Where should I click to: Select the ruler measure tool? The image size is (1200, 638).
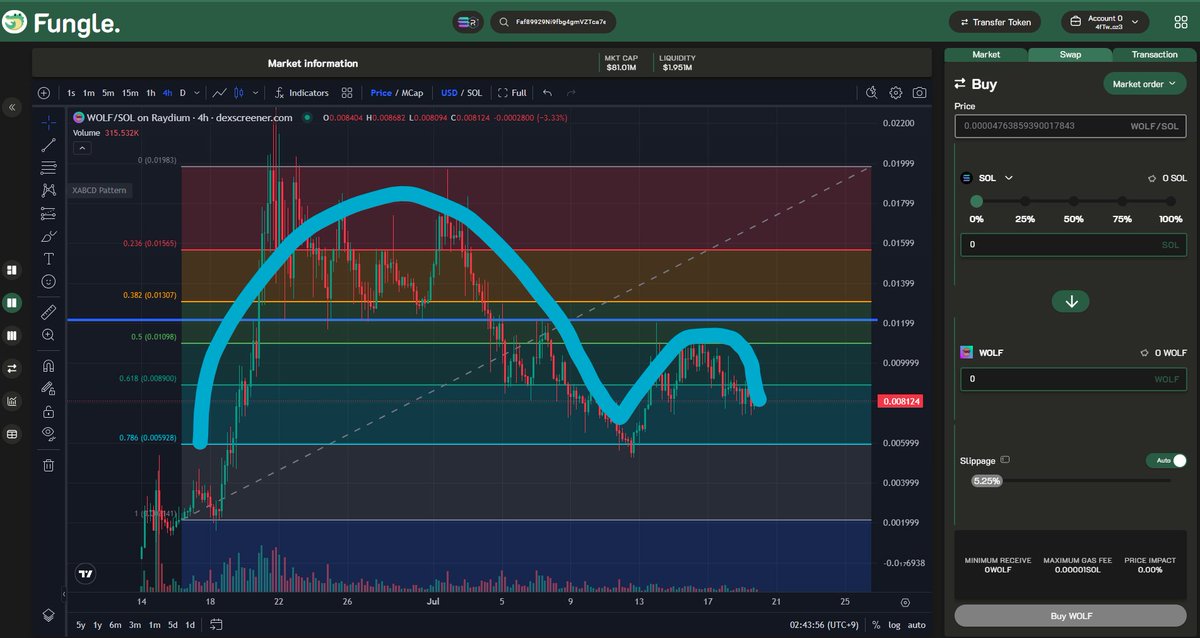tap(48, 313)
